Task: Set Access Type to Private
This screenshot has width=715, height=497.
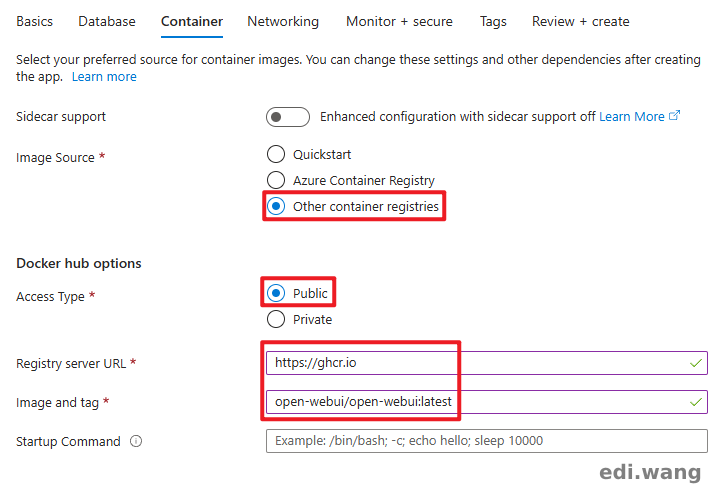Action: tap(276, 320)
